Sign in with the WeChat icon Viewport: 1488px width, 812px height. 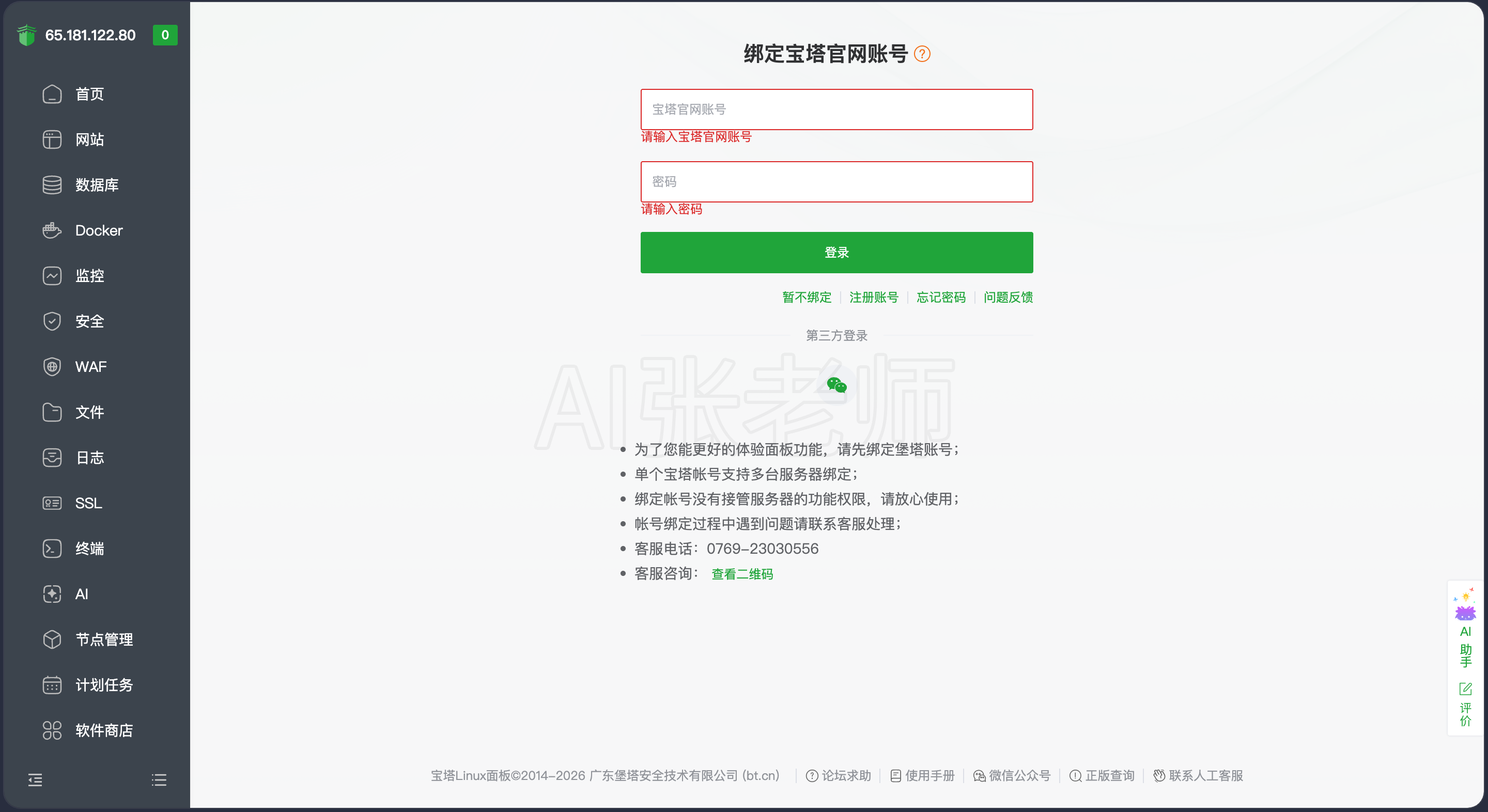[837, 385]
